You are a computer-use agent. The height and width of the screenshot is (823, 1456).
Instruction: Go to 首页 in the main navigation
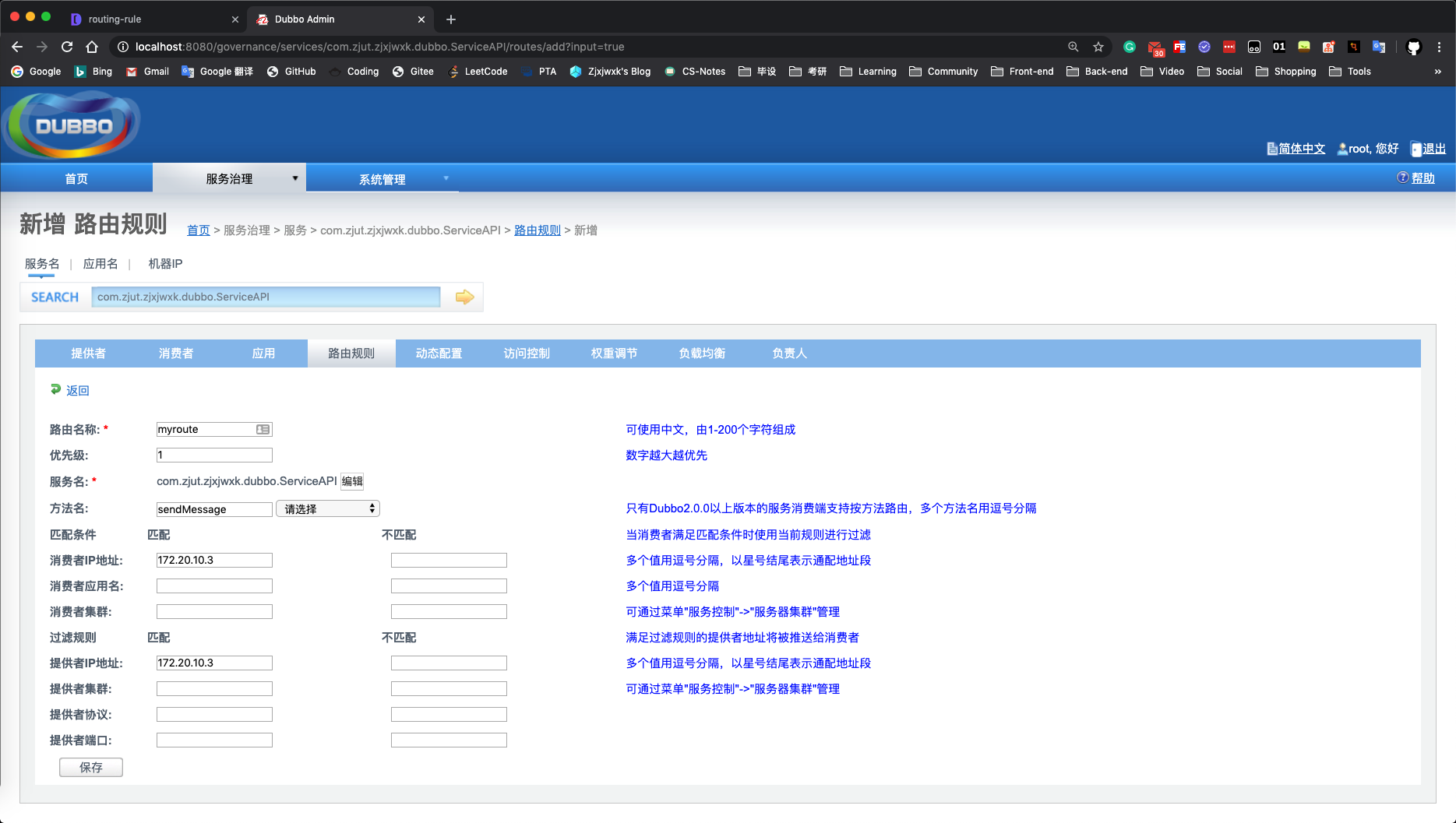point(76,178)
